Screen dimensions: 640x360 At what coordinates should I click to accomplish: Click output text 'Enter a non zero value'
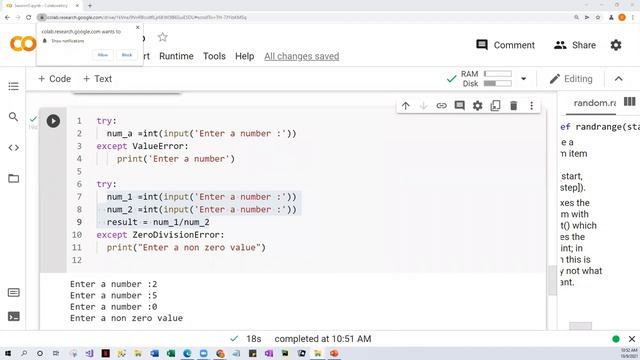pyautogui.click(x=126, y=318)
